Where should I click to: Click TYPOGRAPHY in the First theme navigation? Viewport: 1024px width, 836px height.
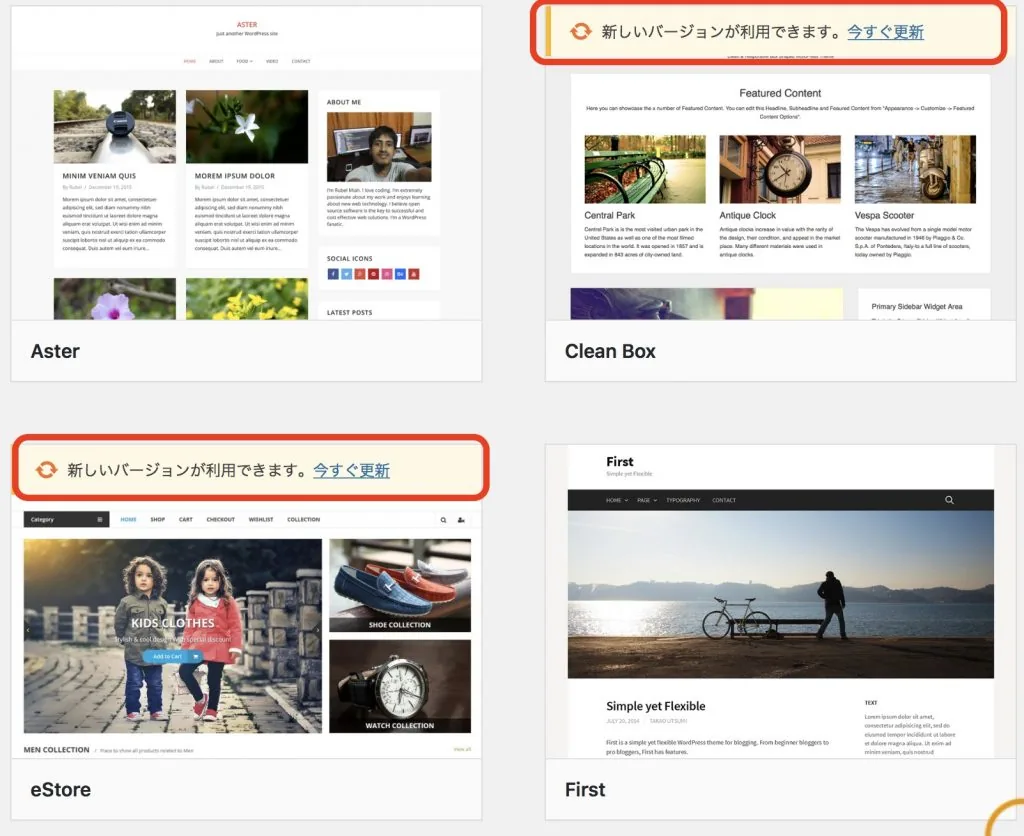pyautogui.click(x=683, y=500)
